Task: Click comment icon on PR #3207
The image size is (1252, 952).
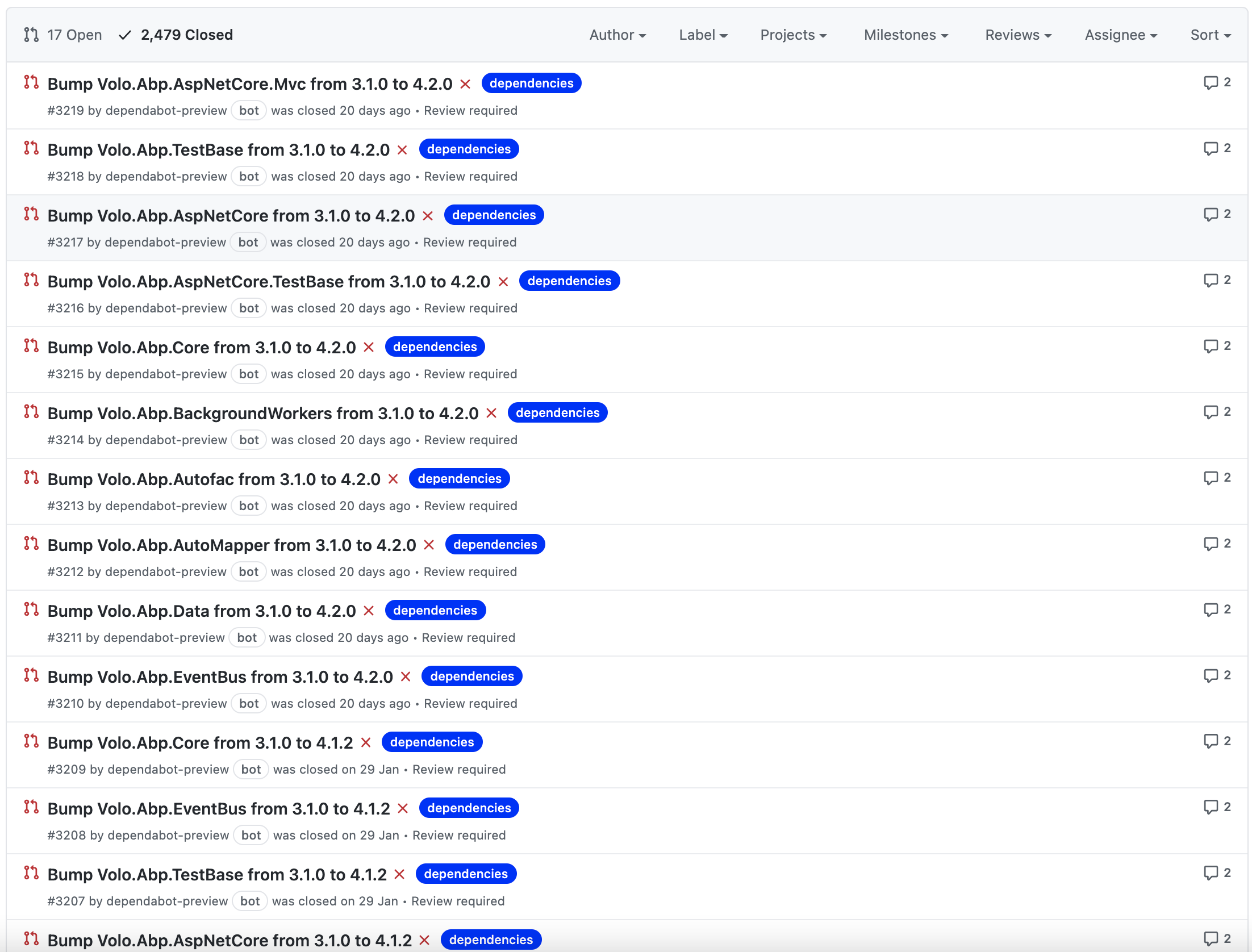Action: (1211, 873)
